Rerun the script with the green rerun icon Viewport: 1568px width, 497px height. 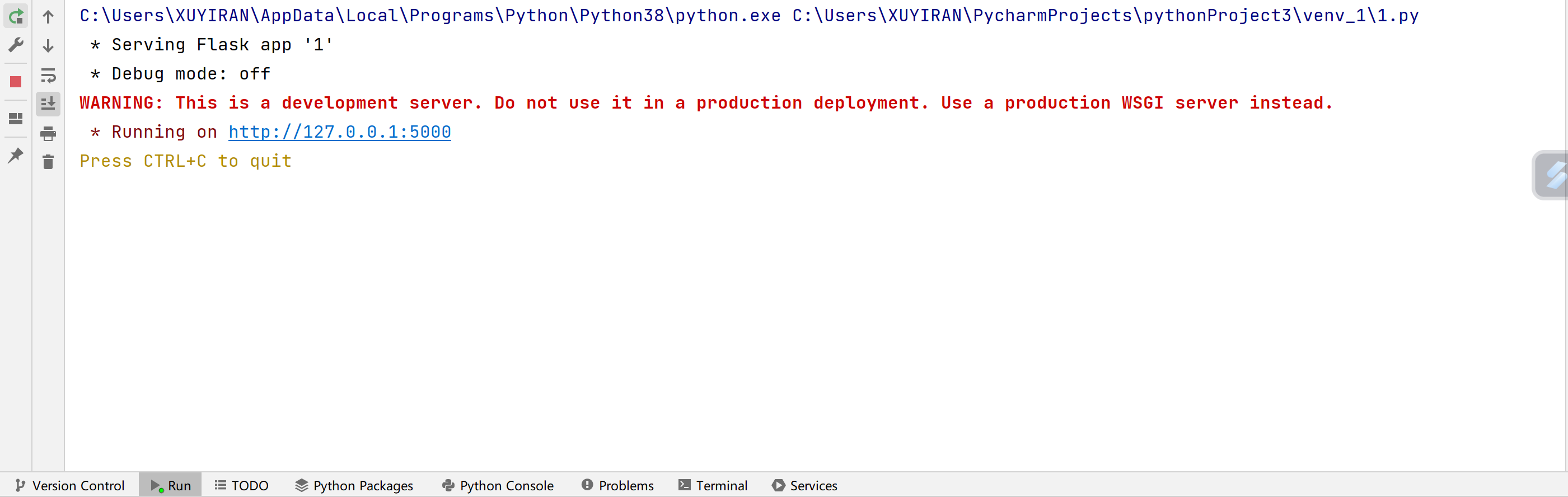[16, 16]
